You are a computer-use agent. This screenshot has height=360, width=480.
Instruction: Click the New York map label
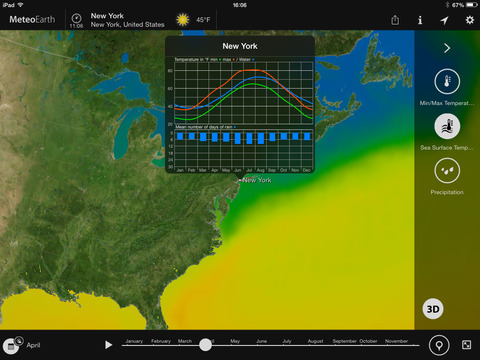[257, 180]
